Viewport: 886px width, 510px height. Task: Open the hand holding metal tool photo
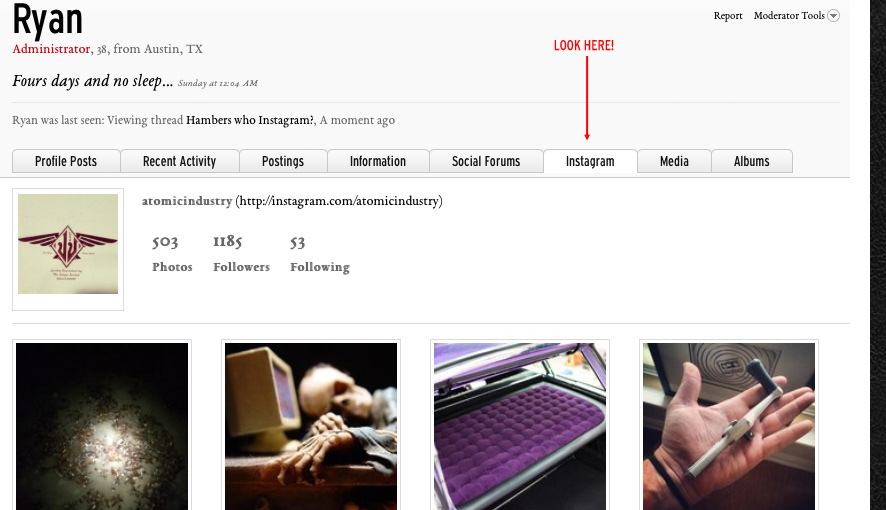coord(729,426)
